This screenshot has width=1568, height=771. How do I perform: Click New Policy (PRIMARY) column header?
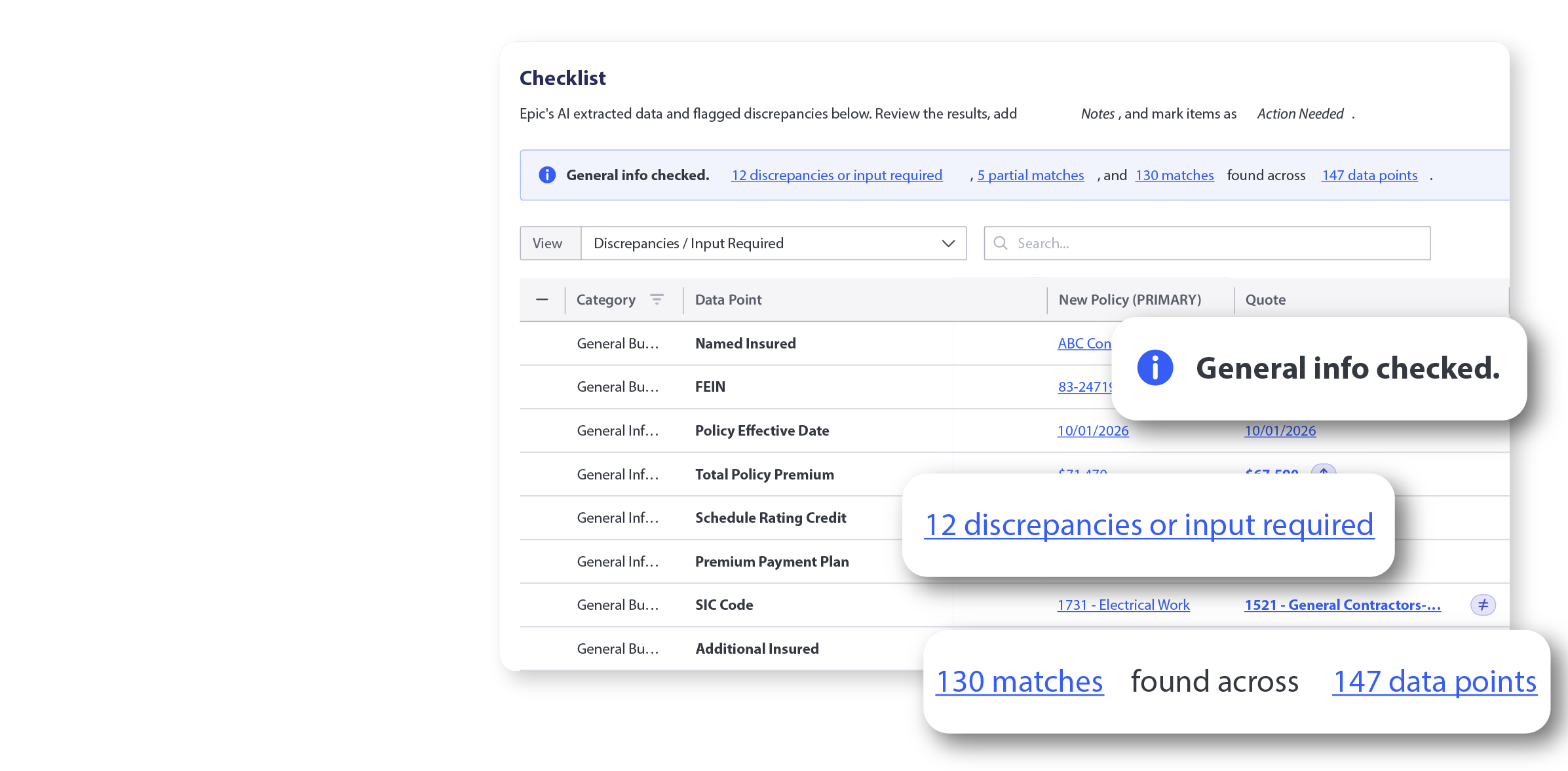(x=1130, y=299)
